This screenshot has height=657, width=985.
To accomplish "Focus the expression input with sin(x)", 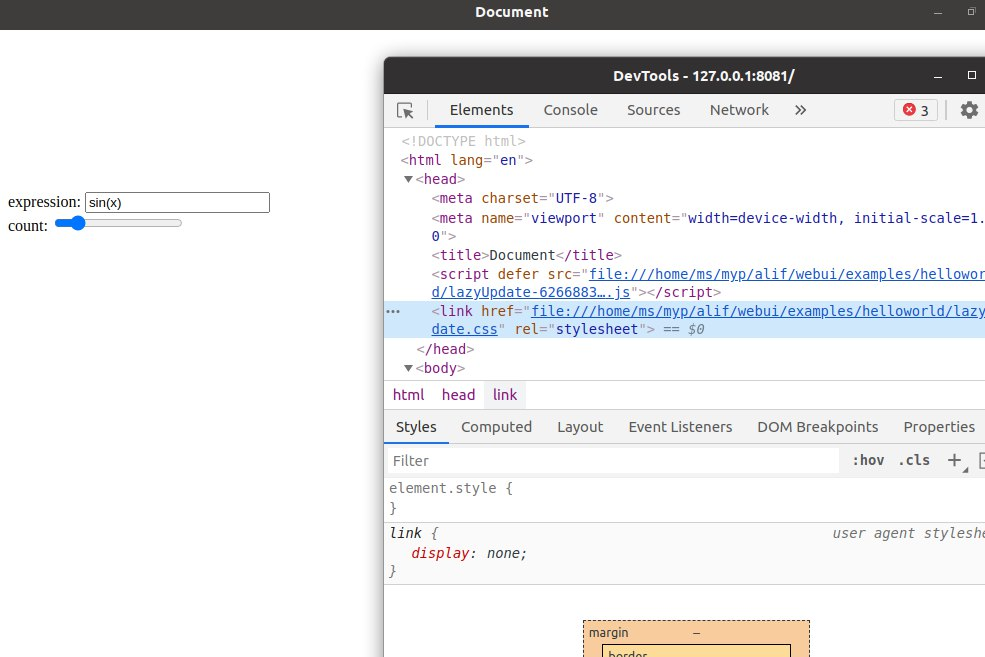I will (177, 202).
